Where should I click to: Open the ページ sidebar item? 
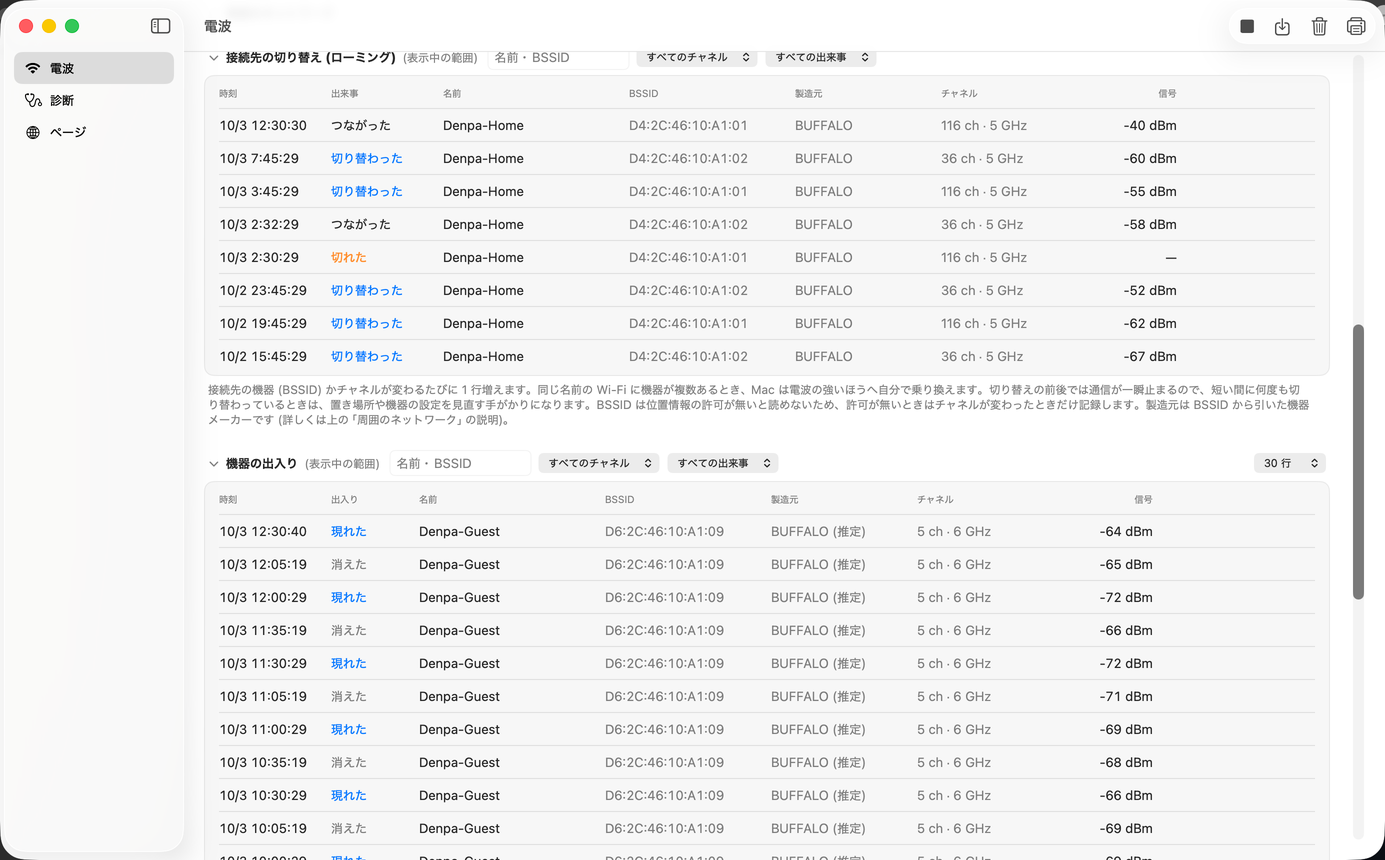[x=94, y=132]
